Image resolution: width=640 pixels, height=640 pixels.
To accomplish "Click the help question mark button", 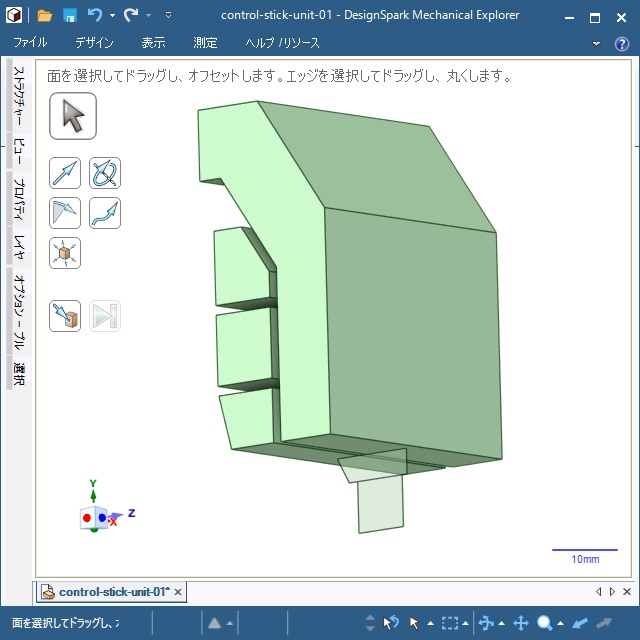I will coord(621,44).
